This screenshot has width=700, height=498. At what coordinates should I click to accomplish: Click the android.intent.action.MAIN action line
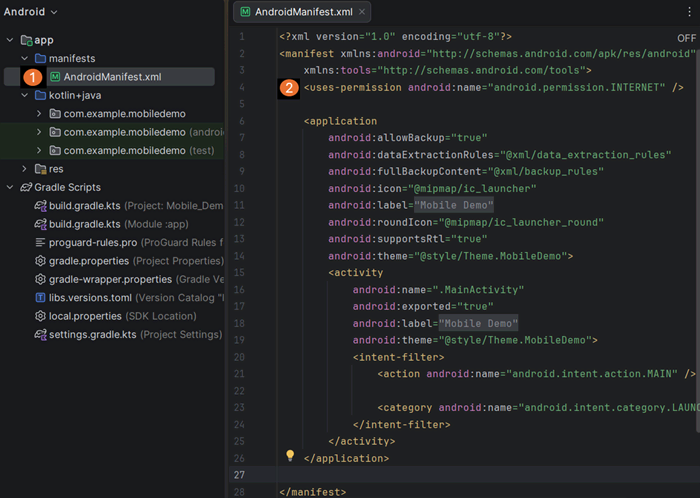pos(537,374)
